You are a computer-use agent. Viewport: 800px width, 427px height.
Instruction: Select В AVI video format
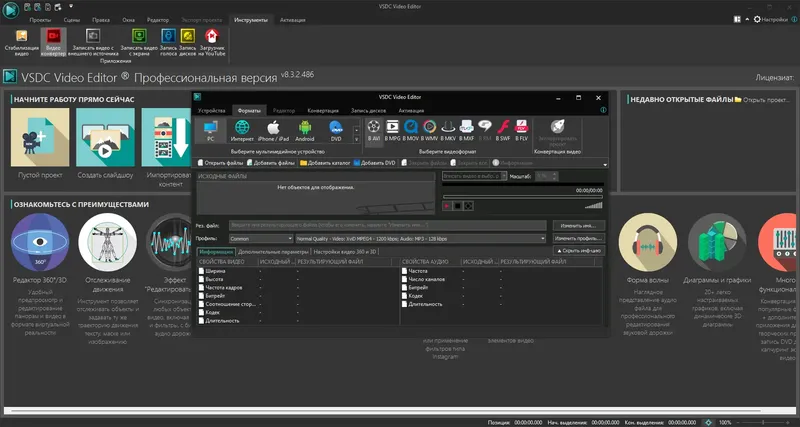374,131
